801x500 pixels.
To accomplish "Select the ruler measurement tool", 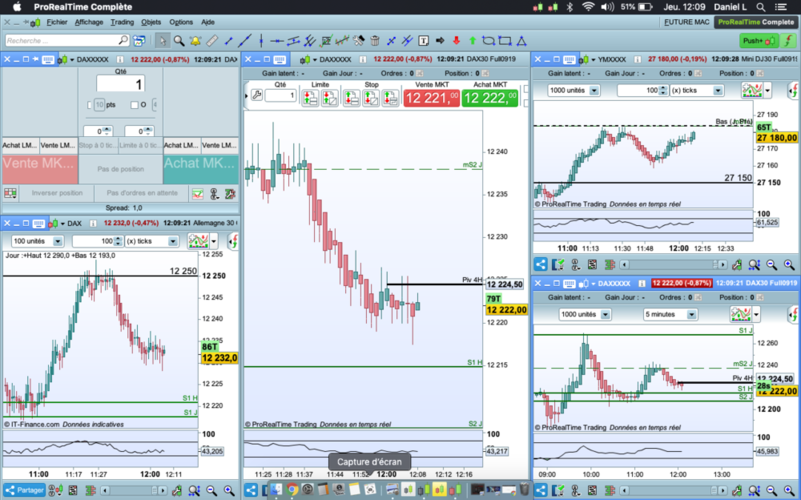I will pos(212,40).
